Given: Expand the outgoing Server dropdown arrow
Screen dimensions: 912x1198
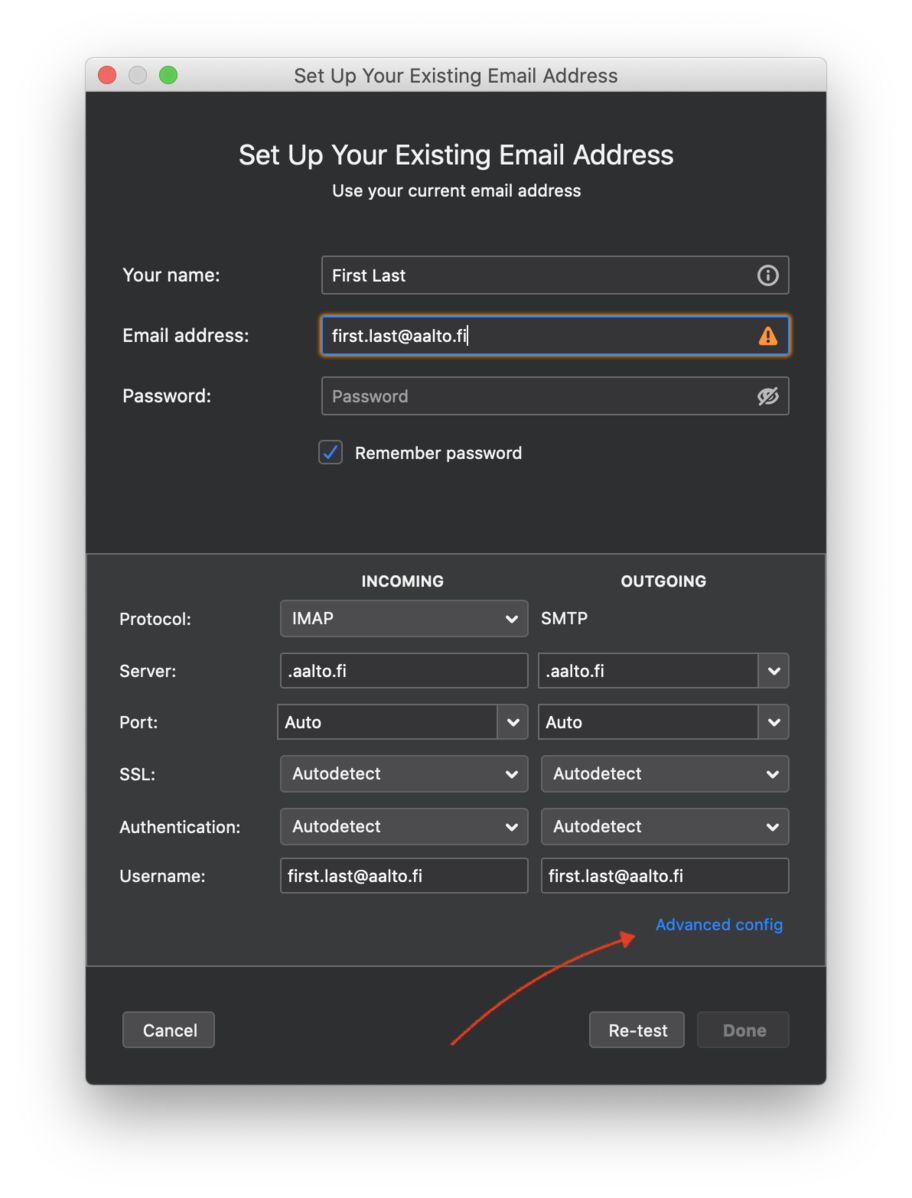Looking at the screenshot, I should point(773,671).
